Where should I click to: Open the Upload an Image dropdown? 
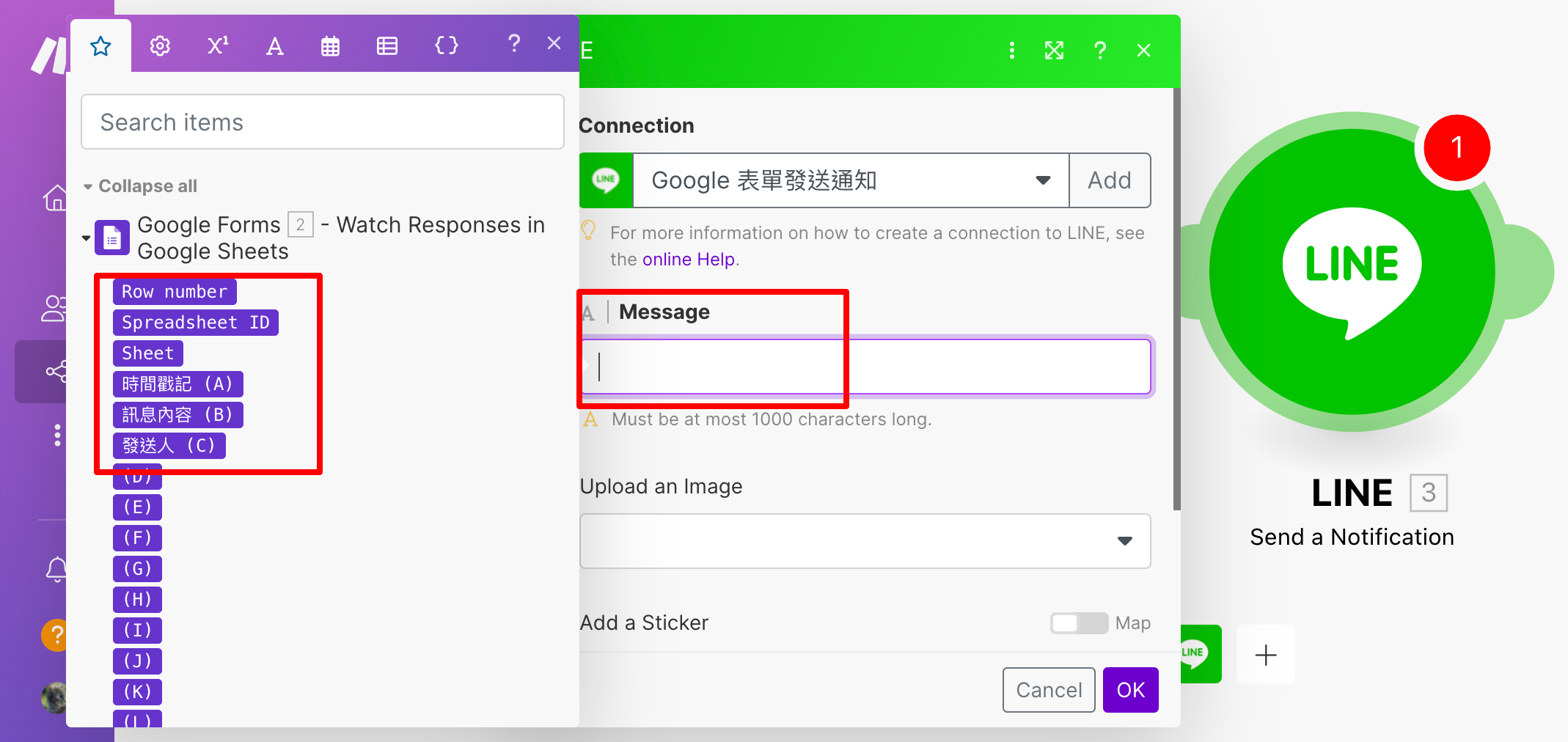pyautogui.click(x=865, y=541)
